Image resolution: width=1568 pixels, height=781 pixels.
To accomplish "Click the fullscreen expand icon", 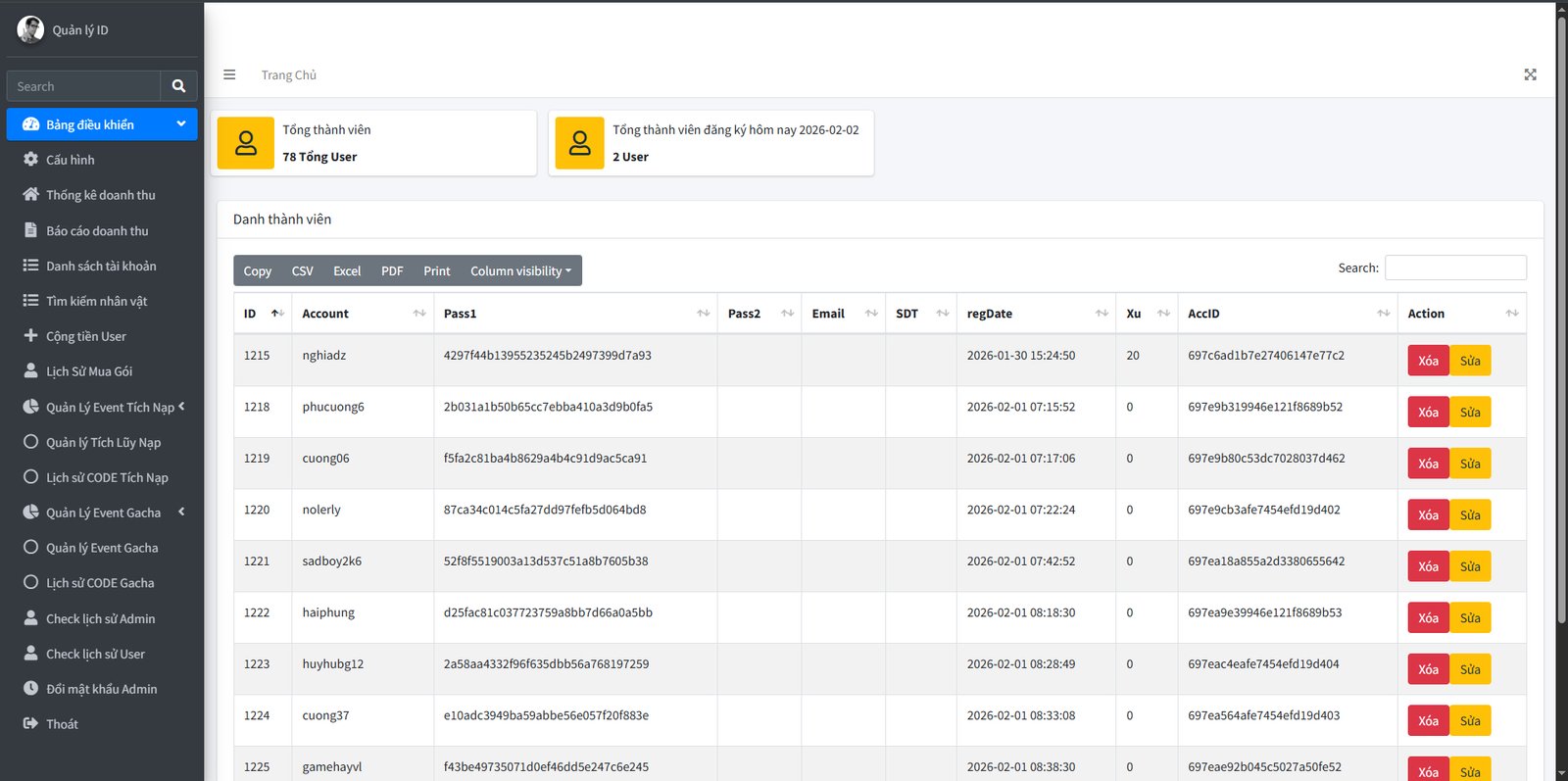I will tap(1530, 74).
